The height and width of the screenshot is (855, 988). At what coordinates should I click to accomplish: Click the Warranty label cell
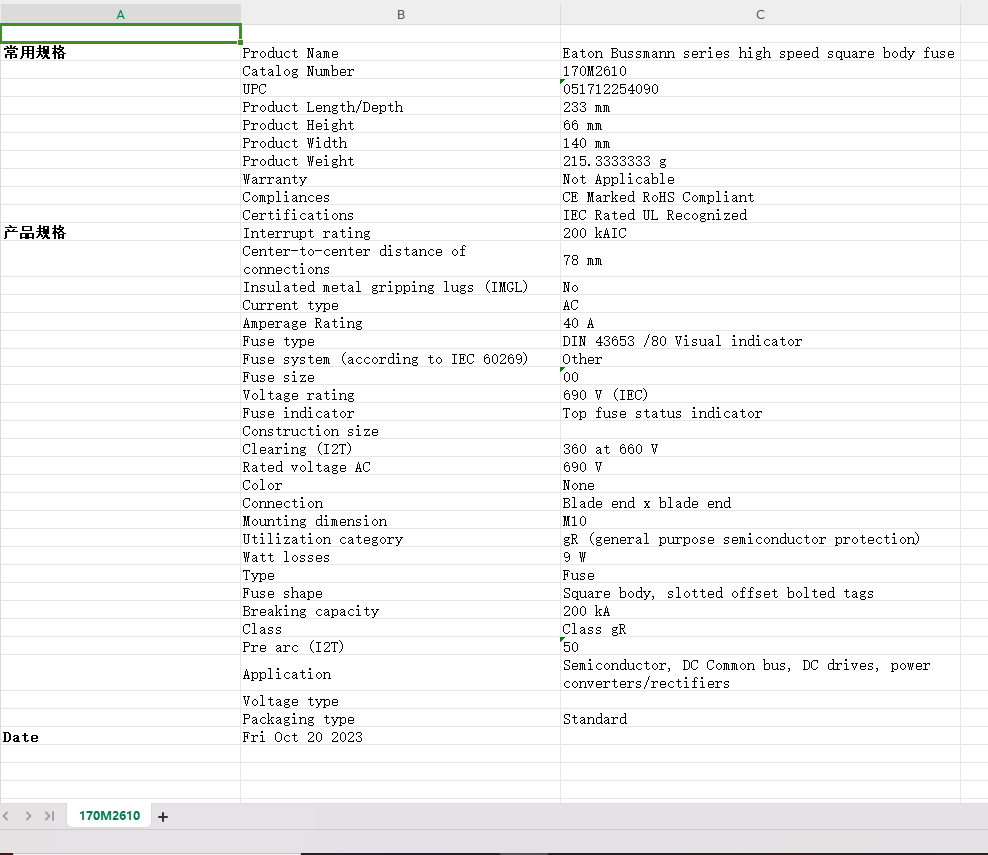click(401, 178)
